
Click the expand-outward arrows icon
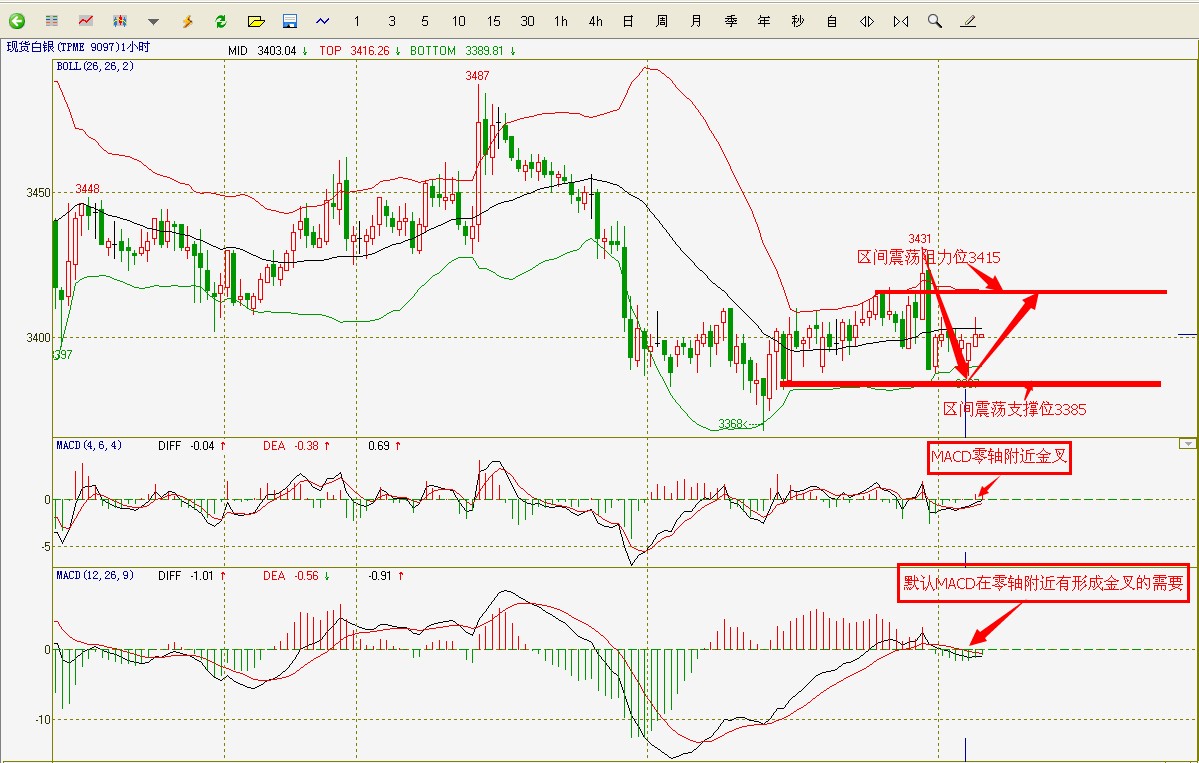pyautogui.click(x=867, y=21)
